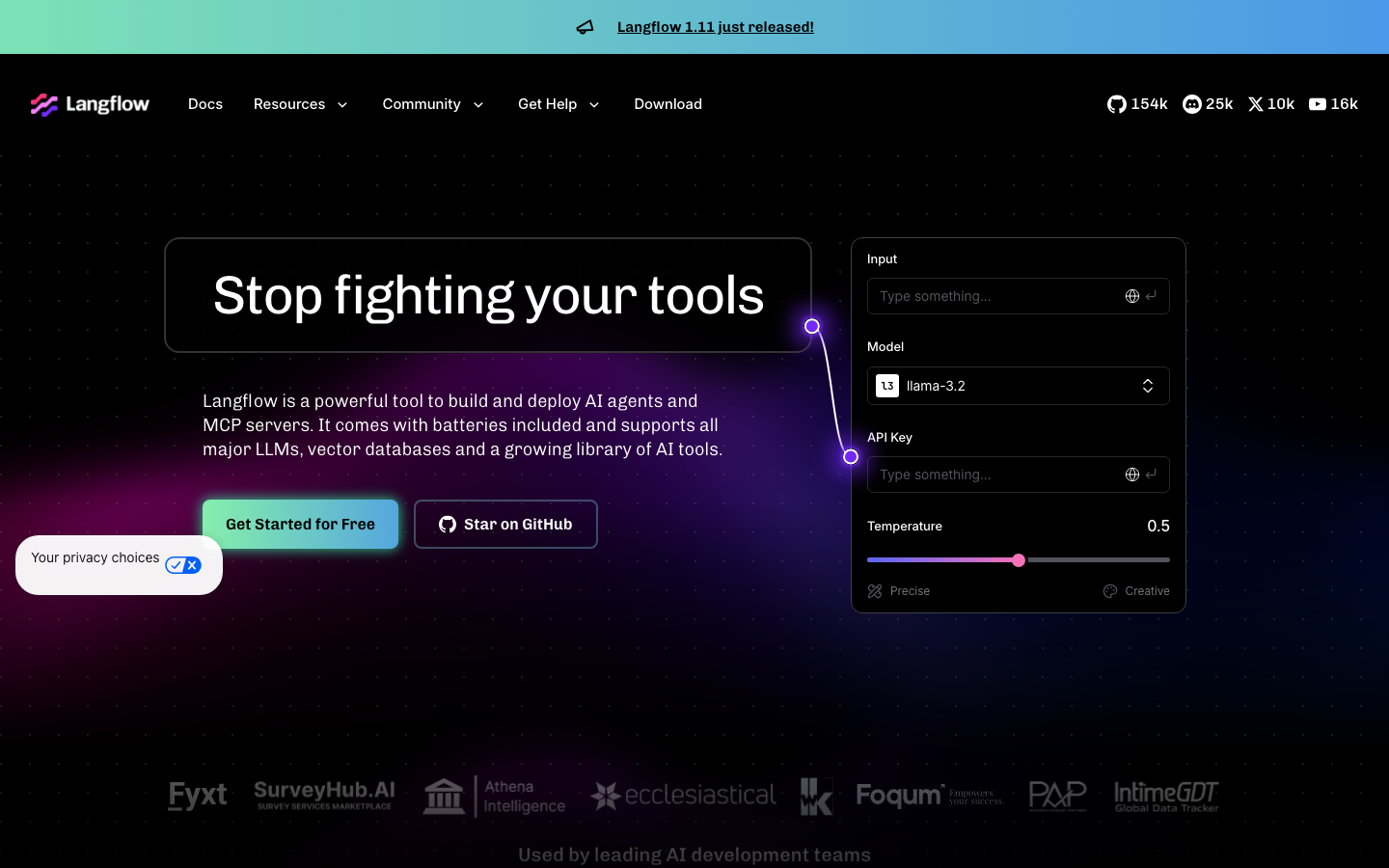Click the Creative palette icon
The width and height of the screenshot is (1389, 868).
click(1110, 591)
